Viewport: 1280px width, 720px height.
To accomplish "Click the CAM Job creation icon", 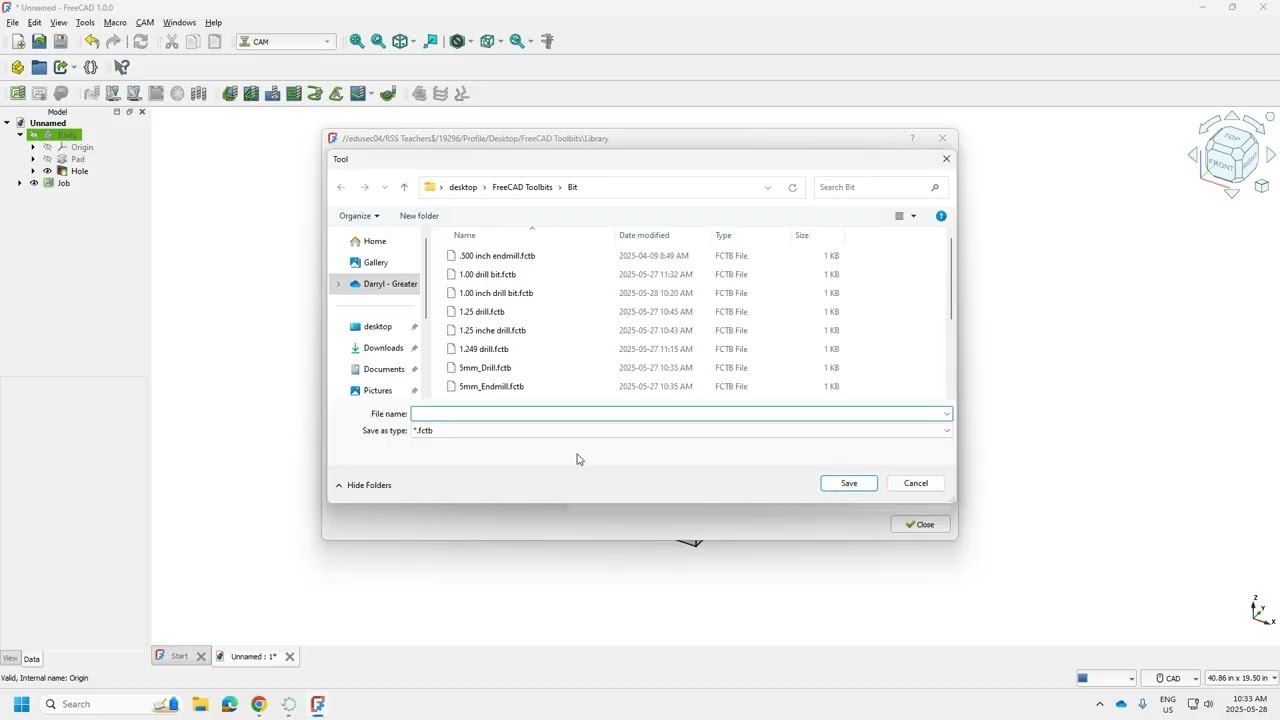I will pos(18,93).
